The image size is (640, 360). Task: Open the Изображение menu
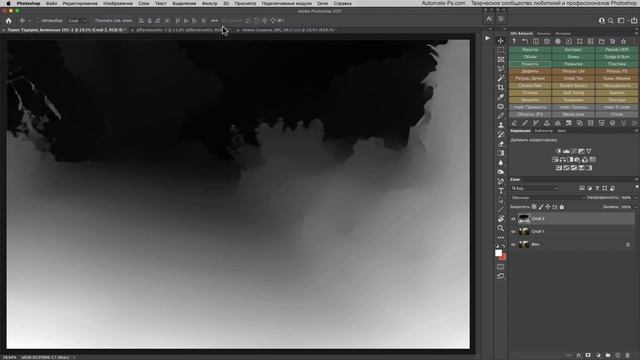(118, 3)
